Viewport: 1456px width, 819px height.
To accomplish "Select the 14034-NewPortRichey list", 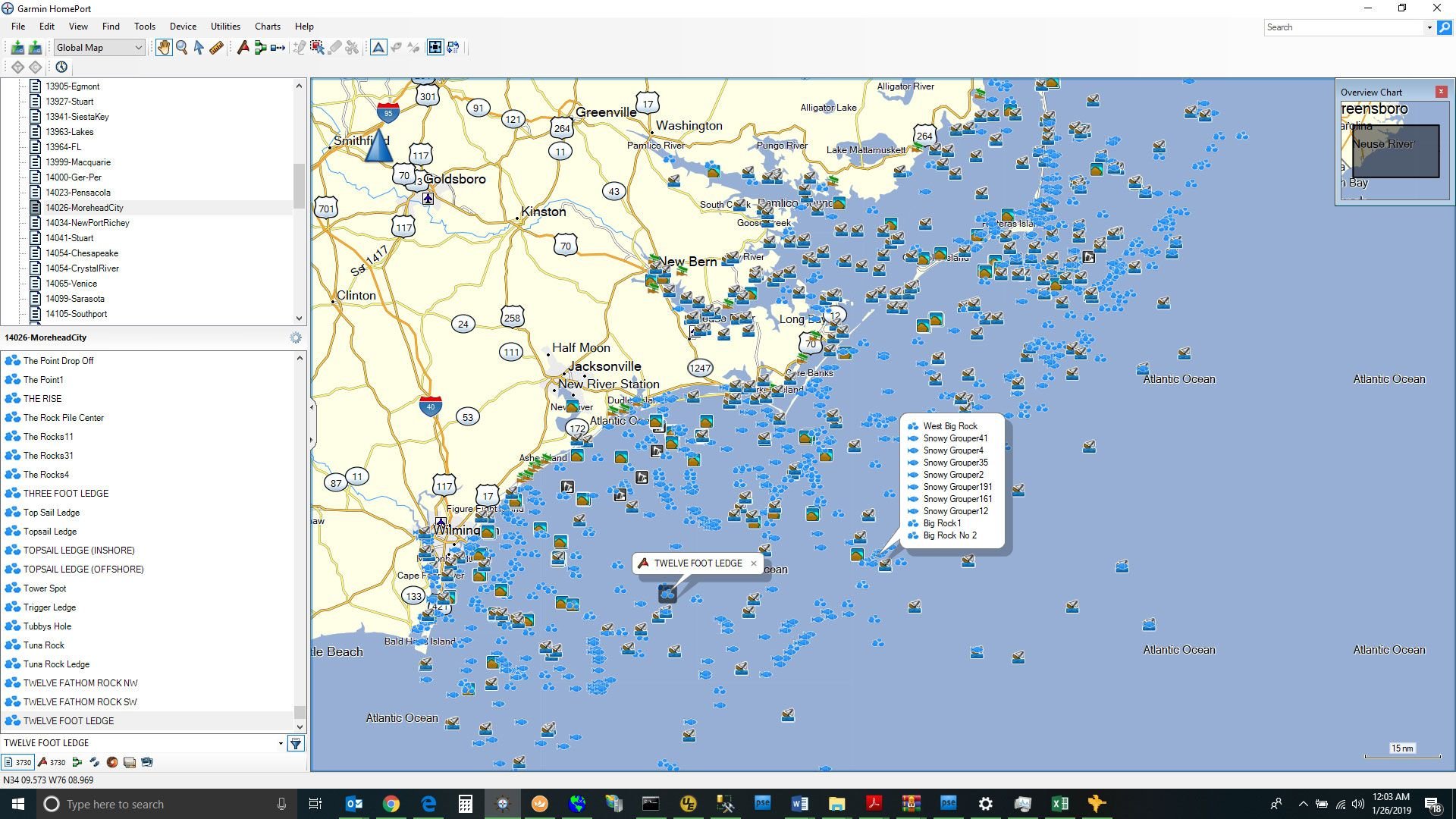I will 87,223.
